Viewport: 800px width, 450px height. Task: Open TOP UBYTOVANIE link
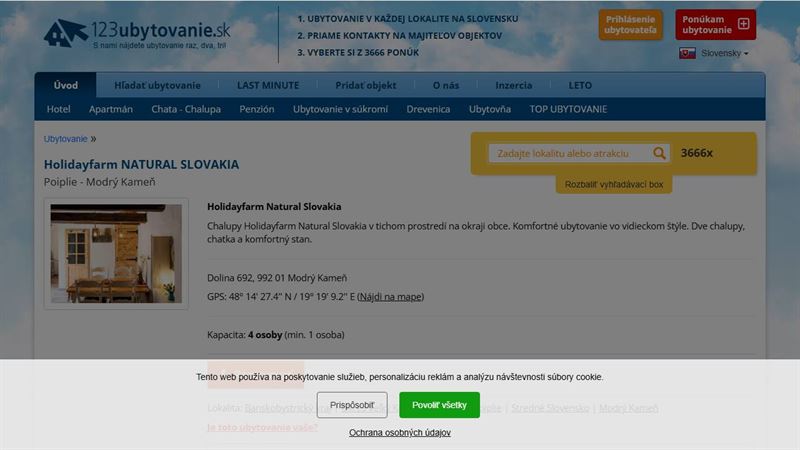point(568,109)
